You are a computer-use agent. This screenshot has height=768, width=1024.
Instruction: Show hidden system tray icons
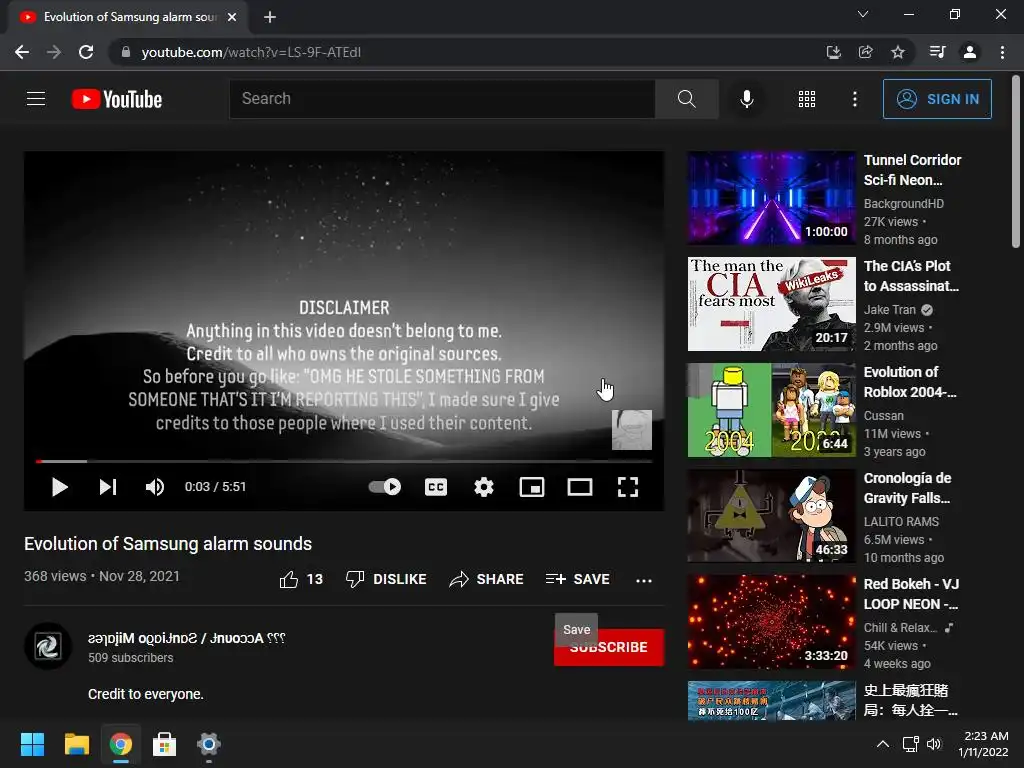[882, 744]
